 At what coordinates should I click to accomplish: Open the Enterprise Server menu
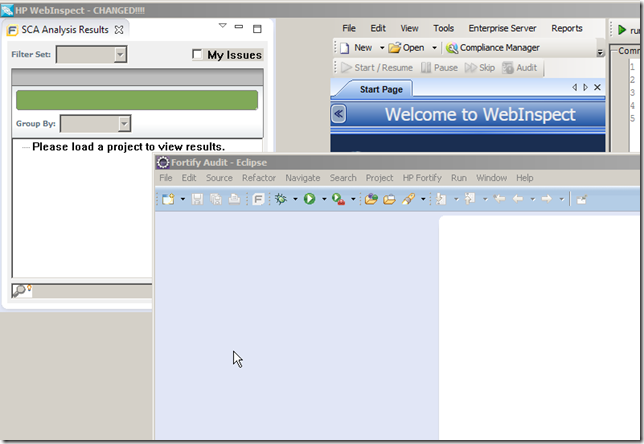[x=502, y=28]
